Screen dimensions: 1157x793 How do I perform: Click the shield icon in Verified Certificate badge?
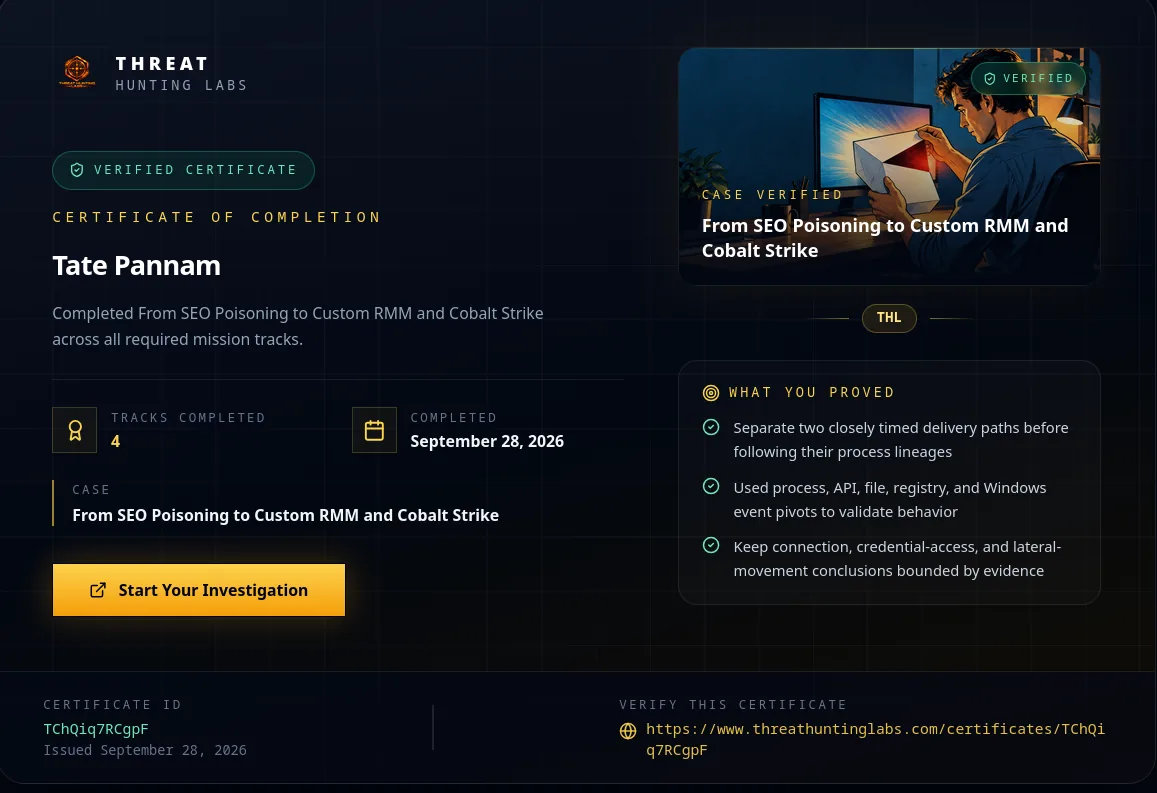[77, 170]
